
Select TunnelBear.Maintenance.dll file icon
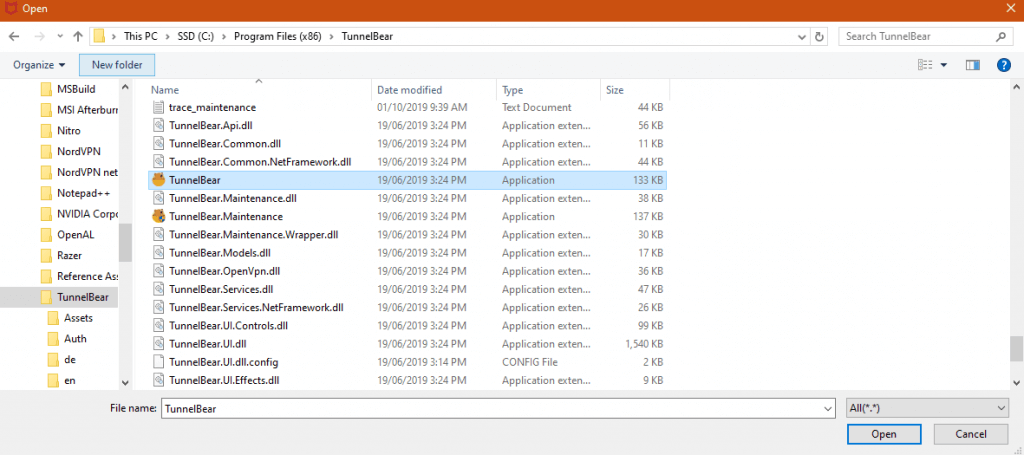point(158,198)
